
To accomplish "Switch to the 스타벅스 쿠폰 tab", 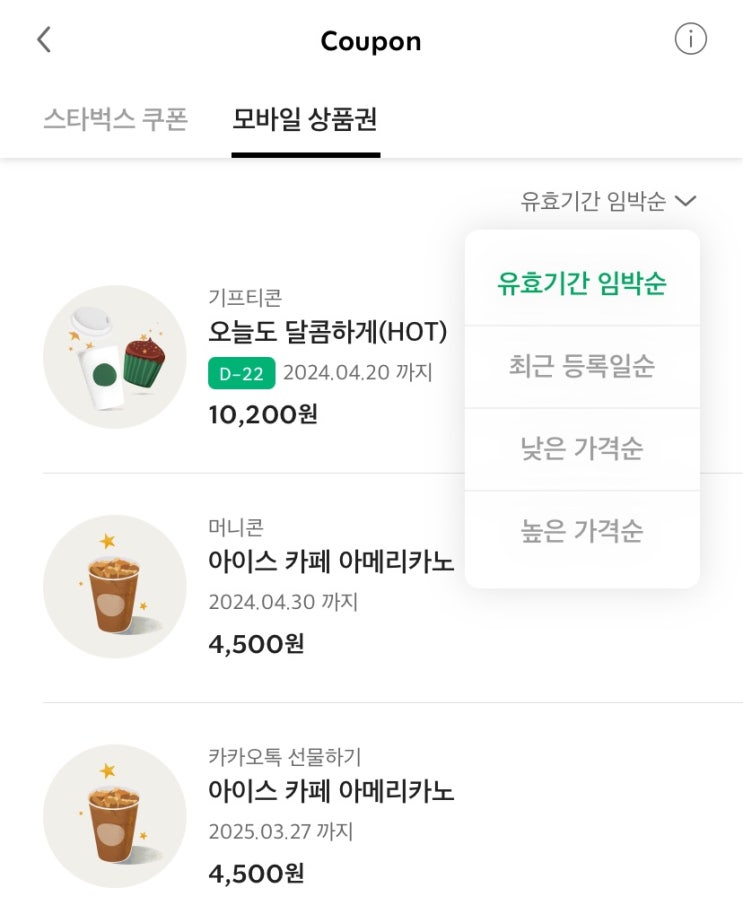I will click(115, 120).
